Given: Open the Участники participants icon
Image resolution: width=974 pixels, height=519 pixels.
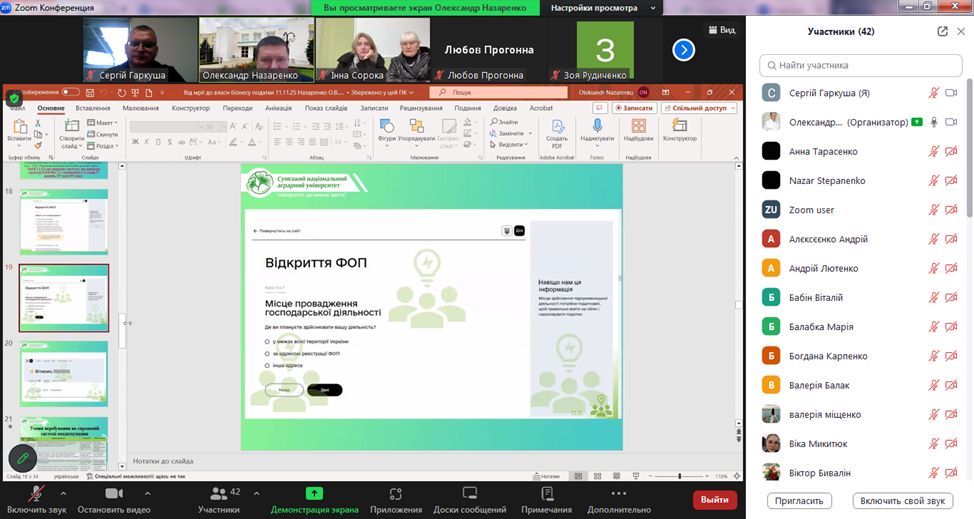Looking at the screenshot, I should coord(218,494).
